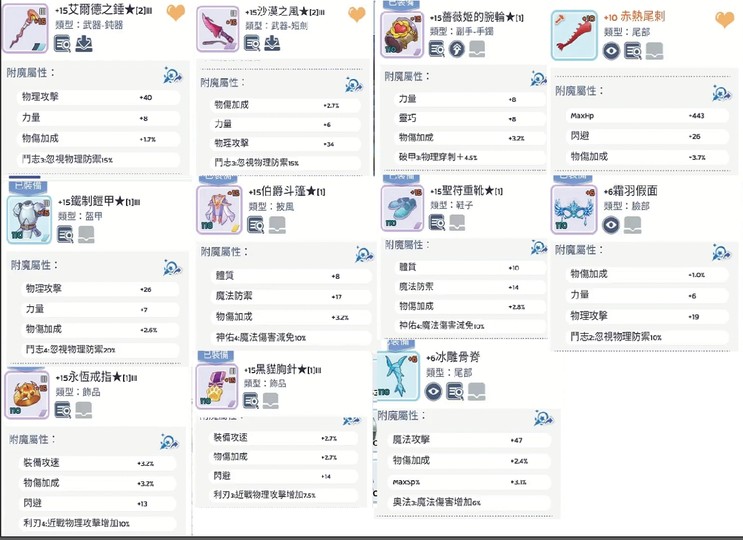Click the download icon under 沙漠之風

(x=272, y=43)
